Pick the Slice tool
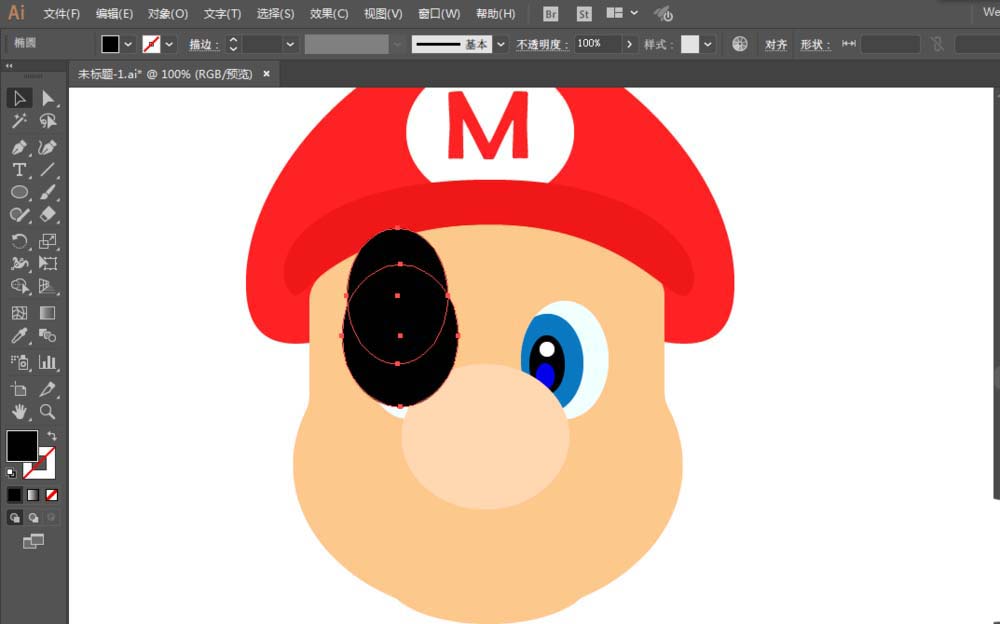1000x624 pixels. click(48, 389)
